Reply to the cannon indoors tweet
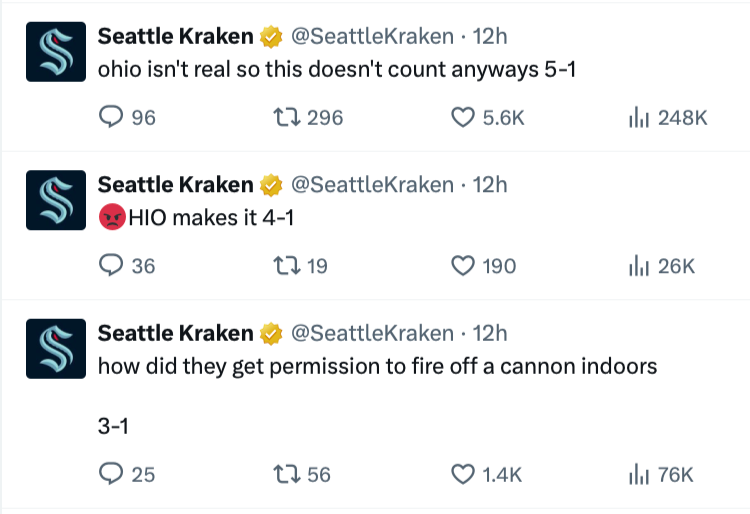This screenshot has width=750, height=514. 111,474
